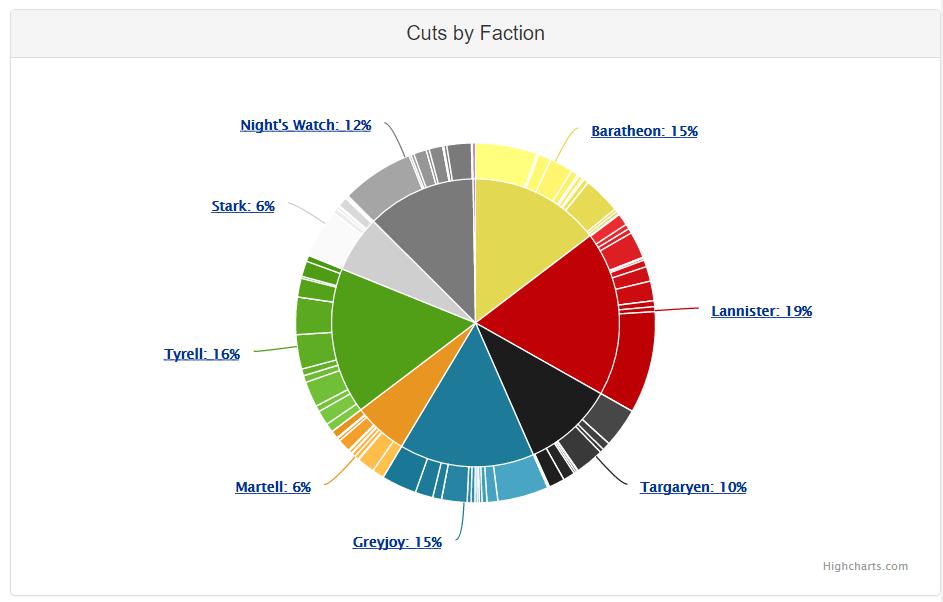Click the Greyjoy: 15% label
Screen dimensions: 943x602
tap(397, 542)
